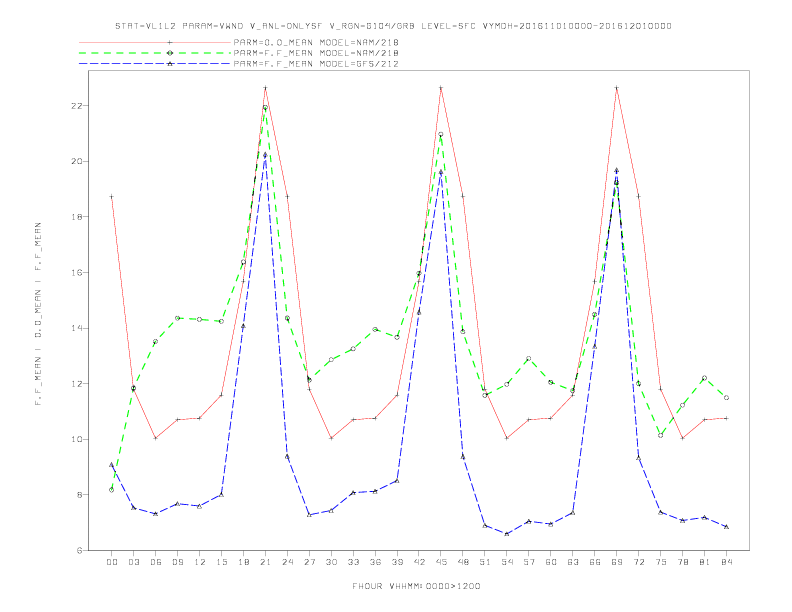792x612 pixels.
Task: Click x-axis forecast hour label 57
Action: (x=529, y=562)
